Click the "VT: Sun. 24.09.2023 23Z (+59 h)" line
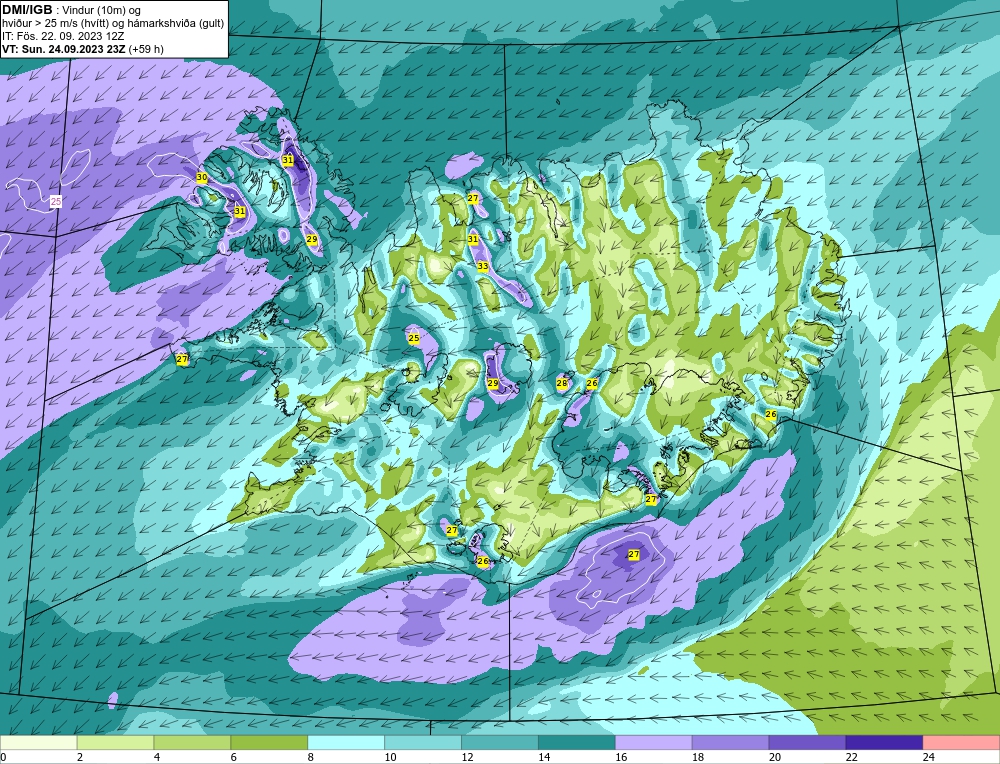 point(83,49)
